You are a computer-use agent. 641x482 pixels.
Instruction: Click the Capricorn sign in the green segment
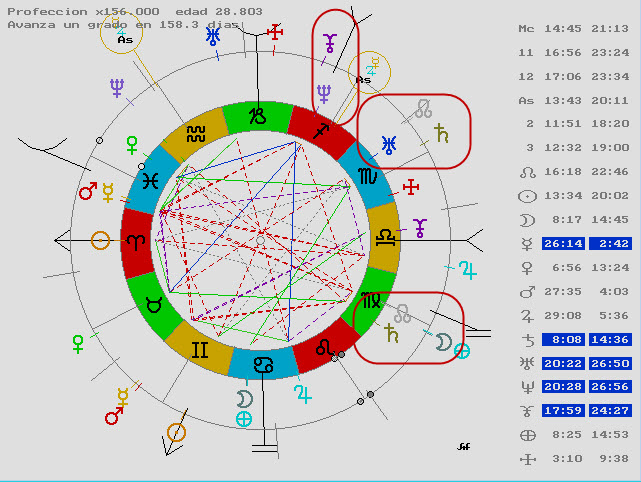coord(259,116)
